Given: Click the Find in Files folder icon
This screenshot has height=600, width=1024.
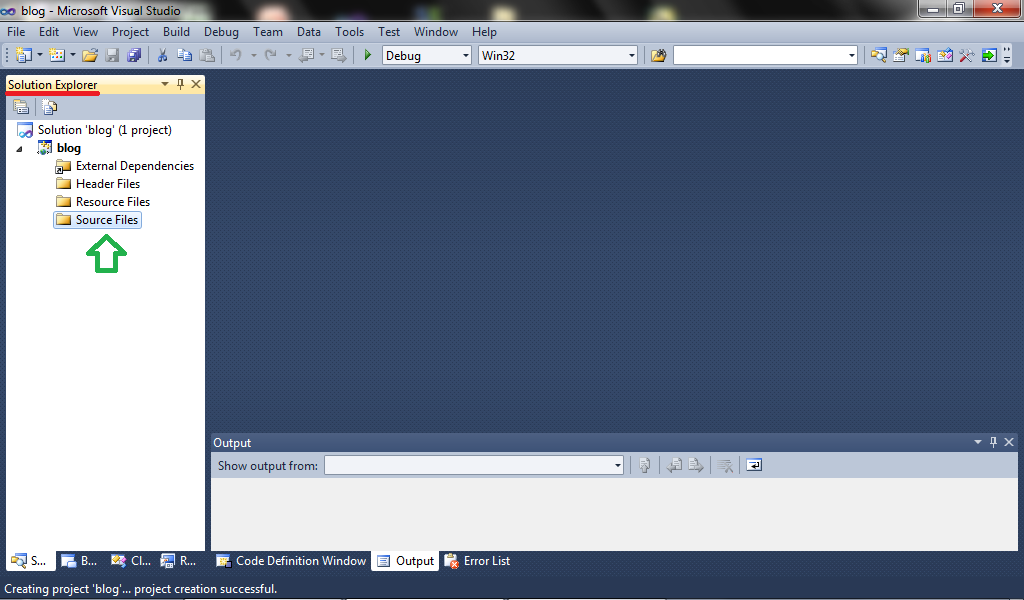Looking at the screenshot, I should 658,55.
